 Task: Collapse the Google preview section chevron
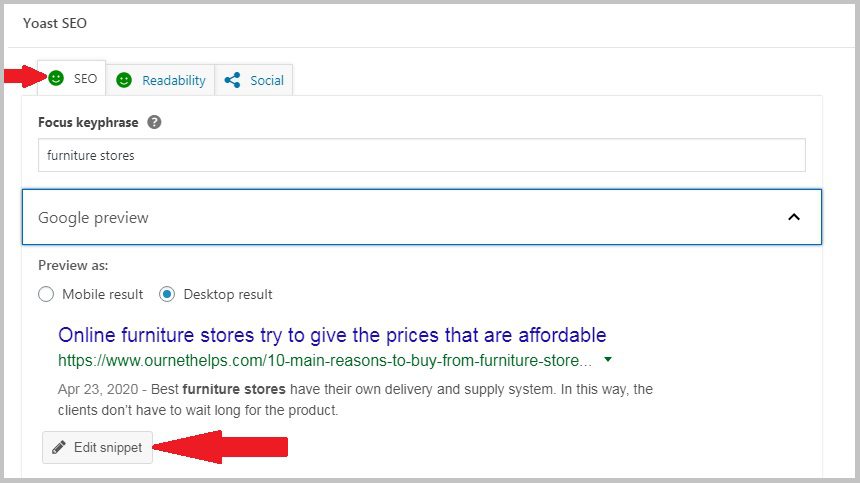click(794, 217)
